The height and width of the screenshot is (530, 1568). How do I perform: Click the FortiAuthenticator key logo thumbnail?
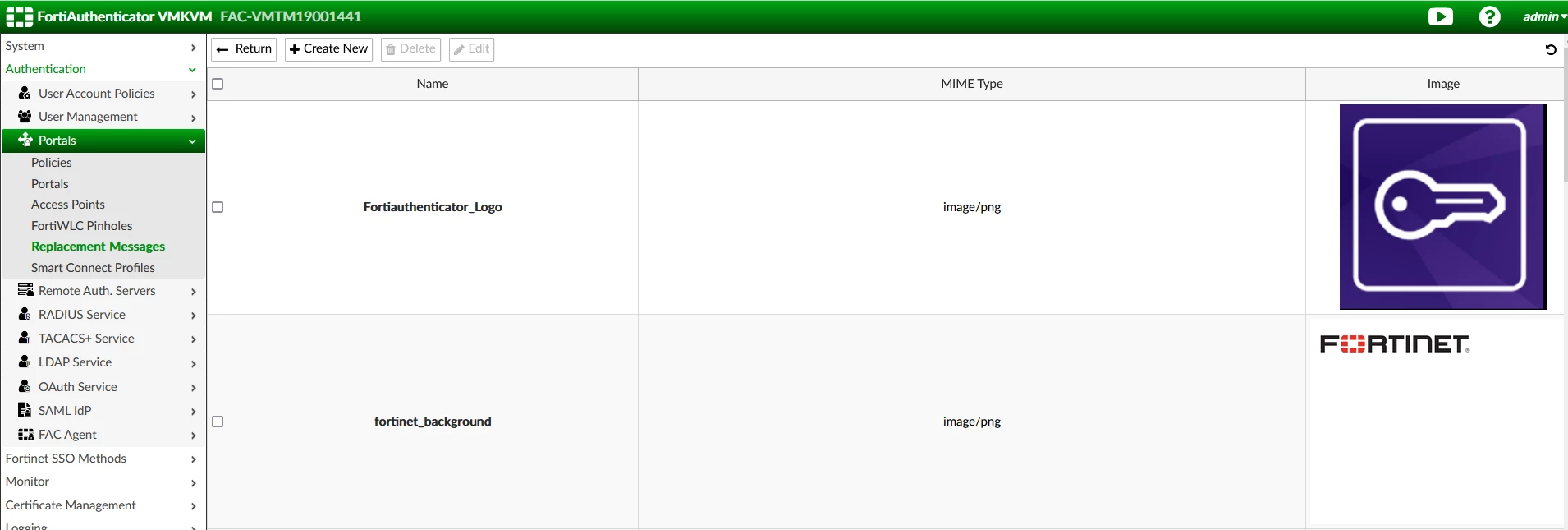[x=1443, y=207]
